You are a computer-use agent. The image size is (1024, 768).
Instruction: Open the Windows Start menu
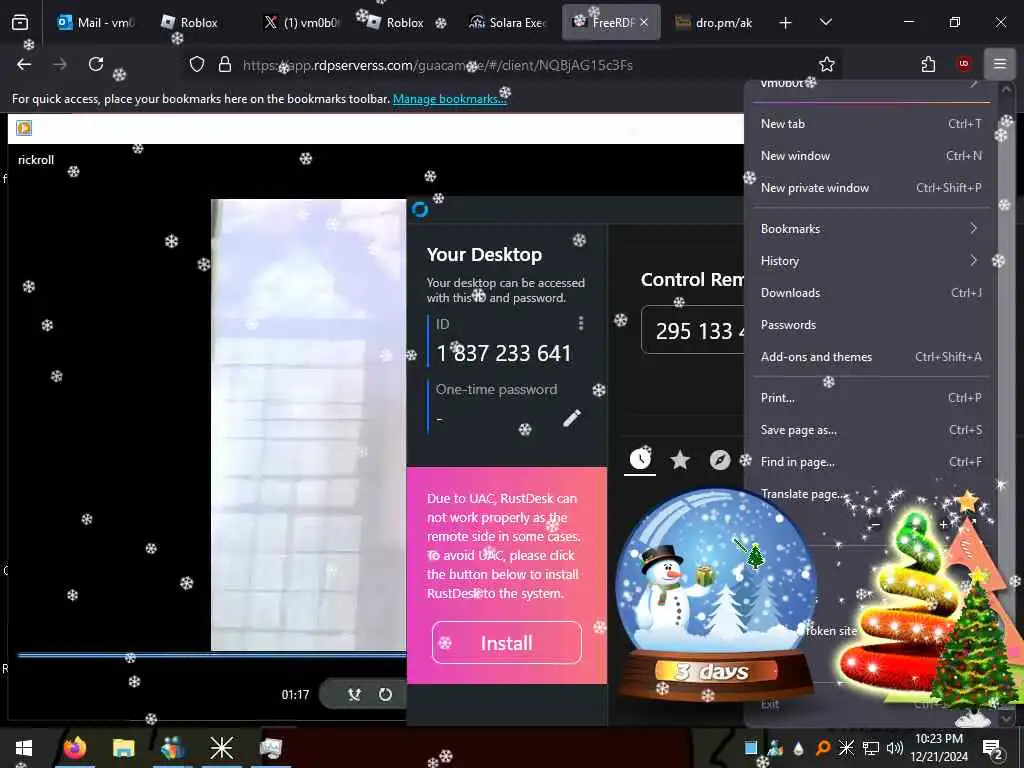(x=24, y=748)
